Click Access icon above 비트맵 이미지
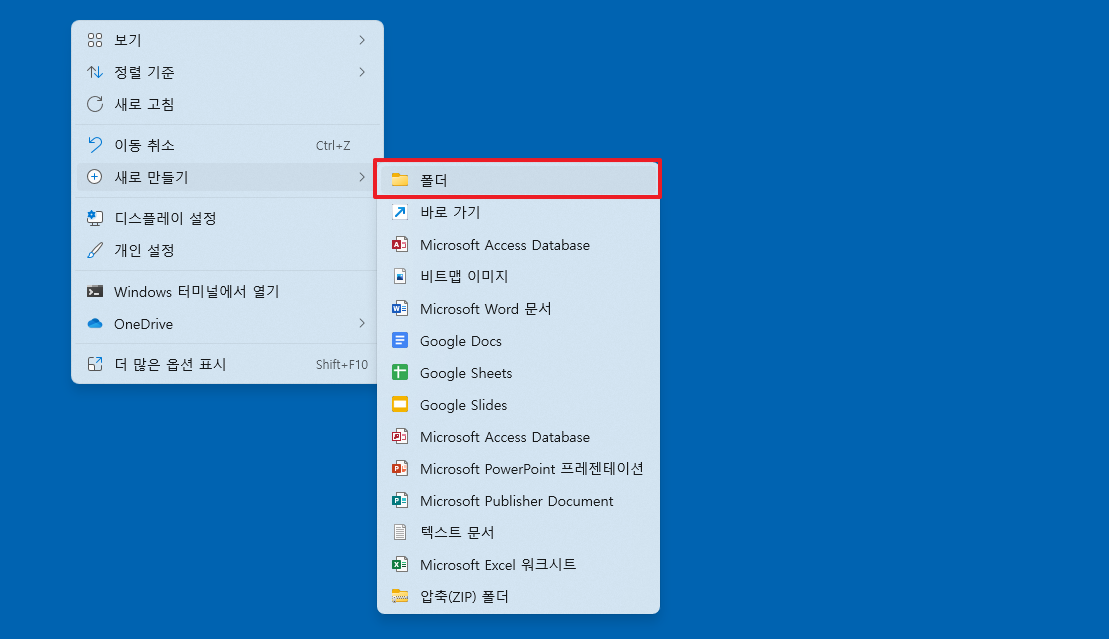The image size is (1109, 639). click(400, 245)
